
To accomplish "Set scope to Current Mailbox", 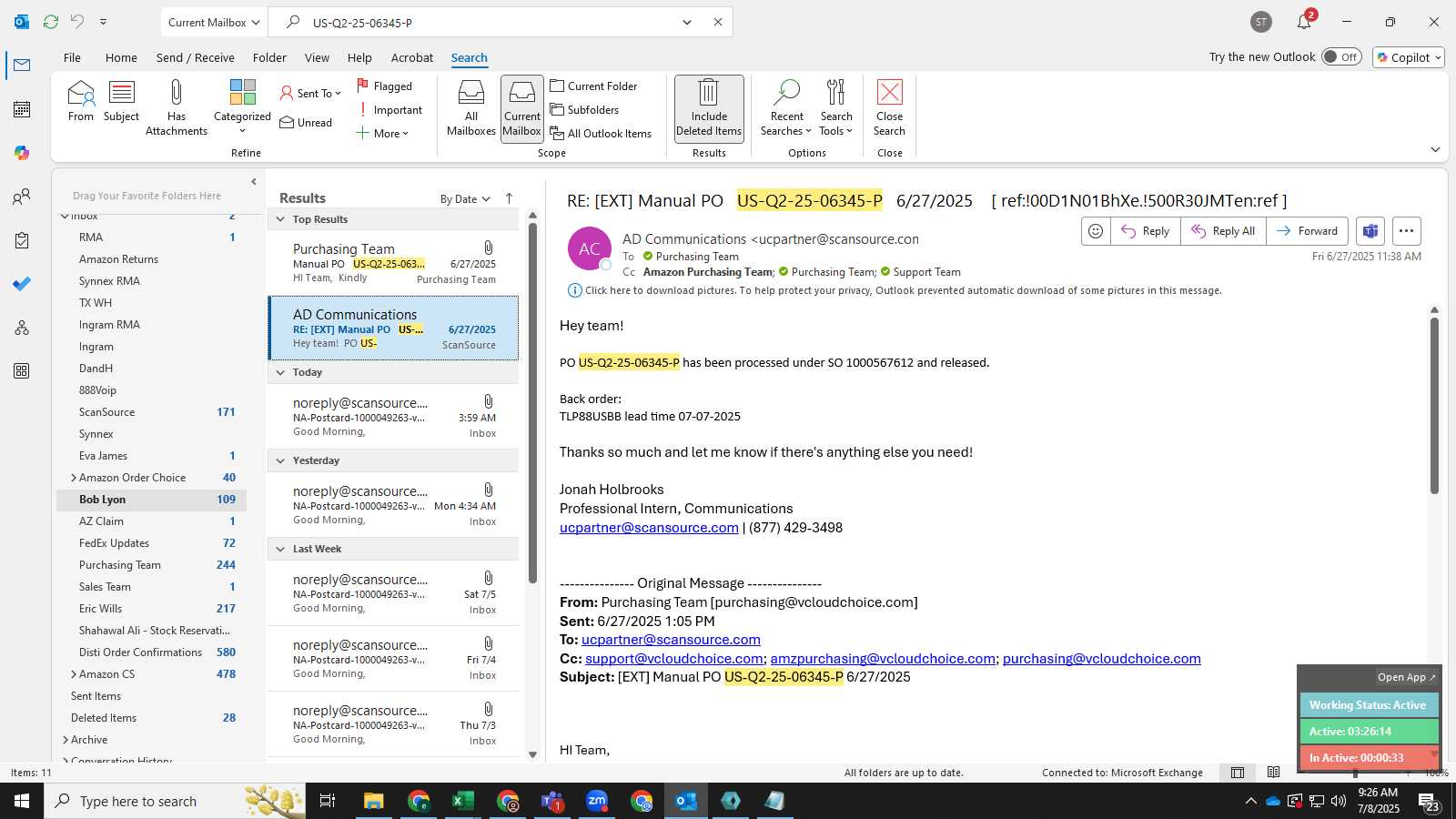I will [522, 107].
